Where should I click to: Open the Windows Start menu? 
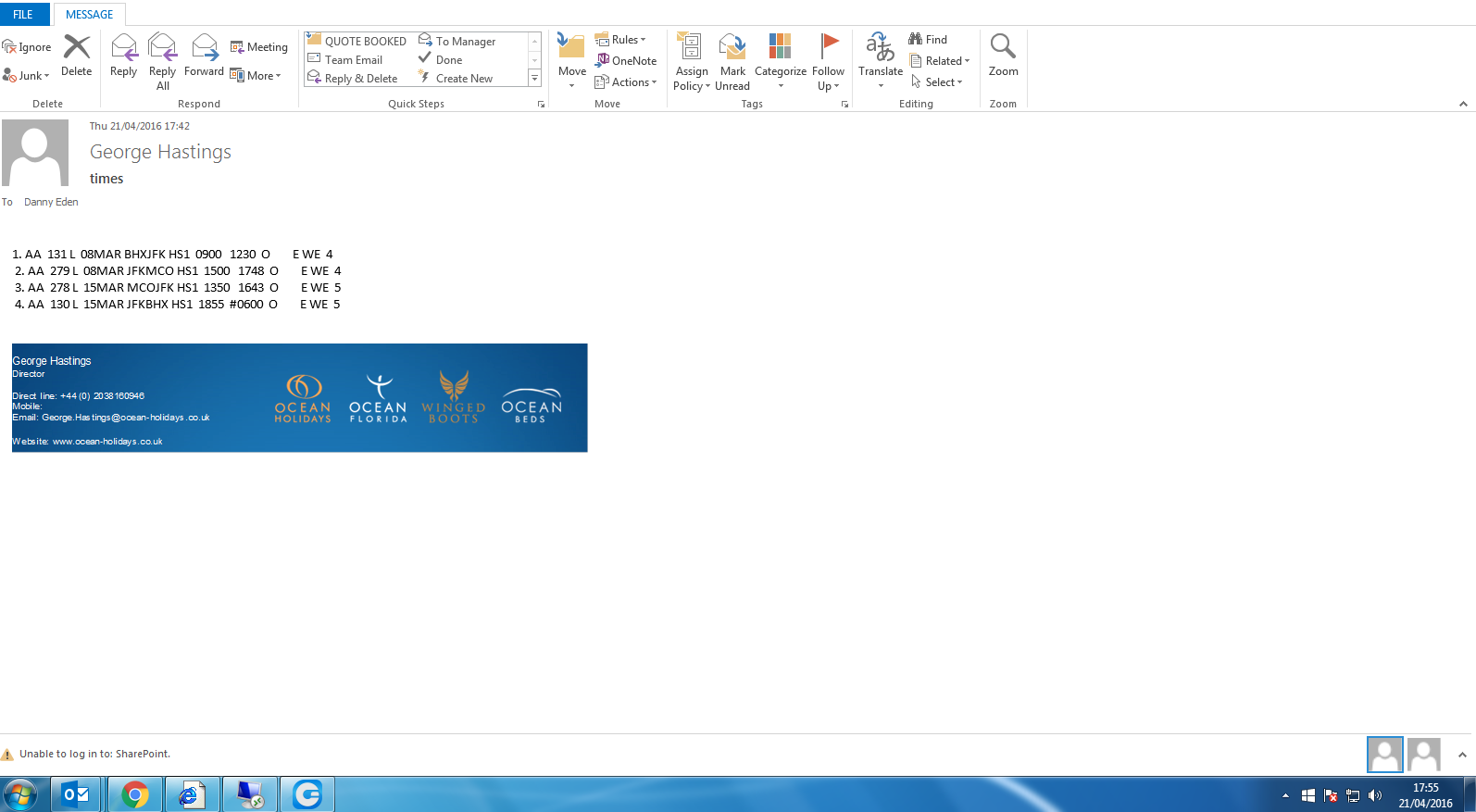point(20,794)
